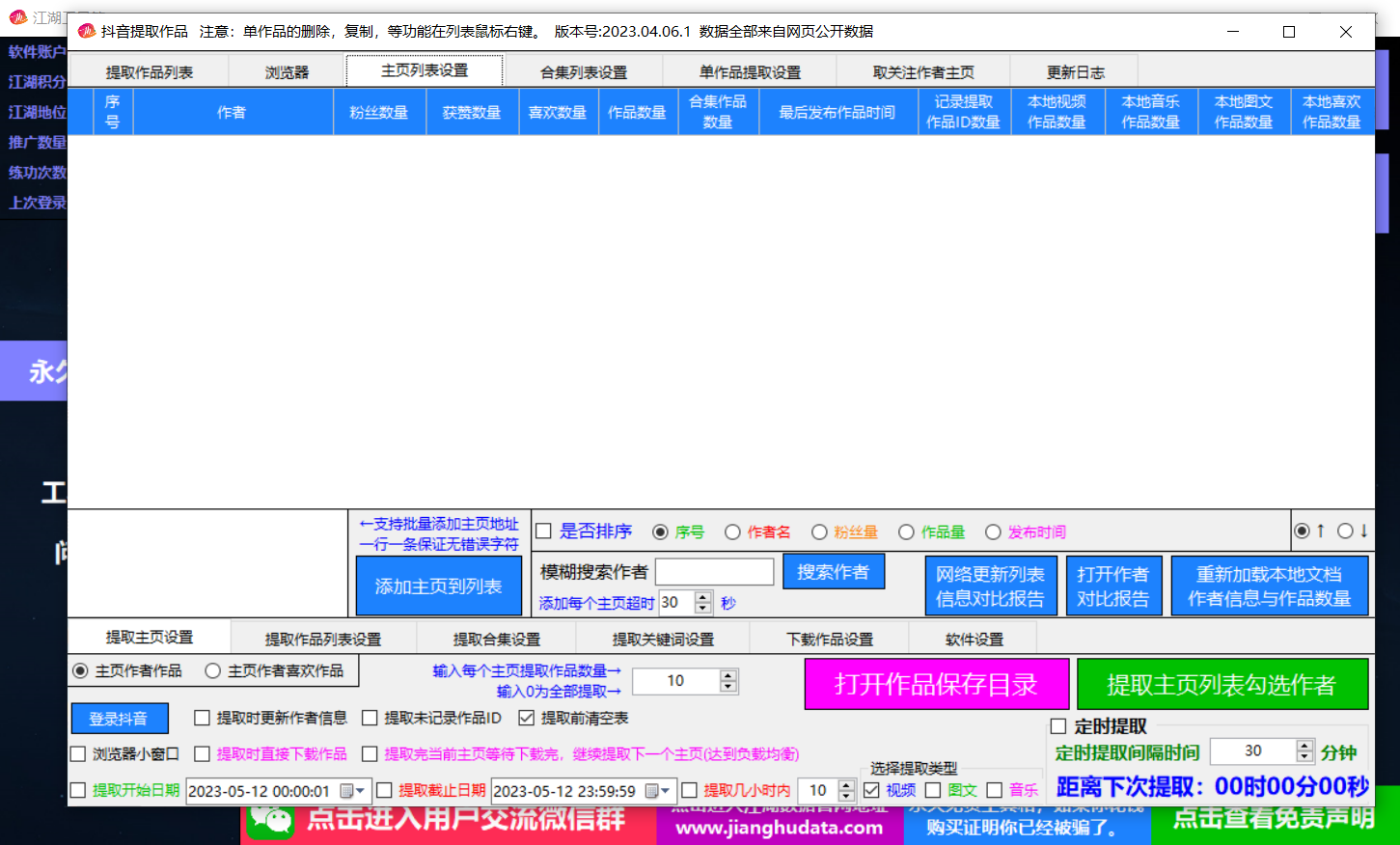Click 最后发布作品时间 column header
Viewport: 1400px width, 845px height.
[837, 112]
